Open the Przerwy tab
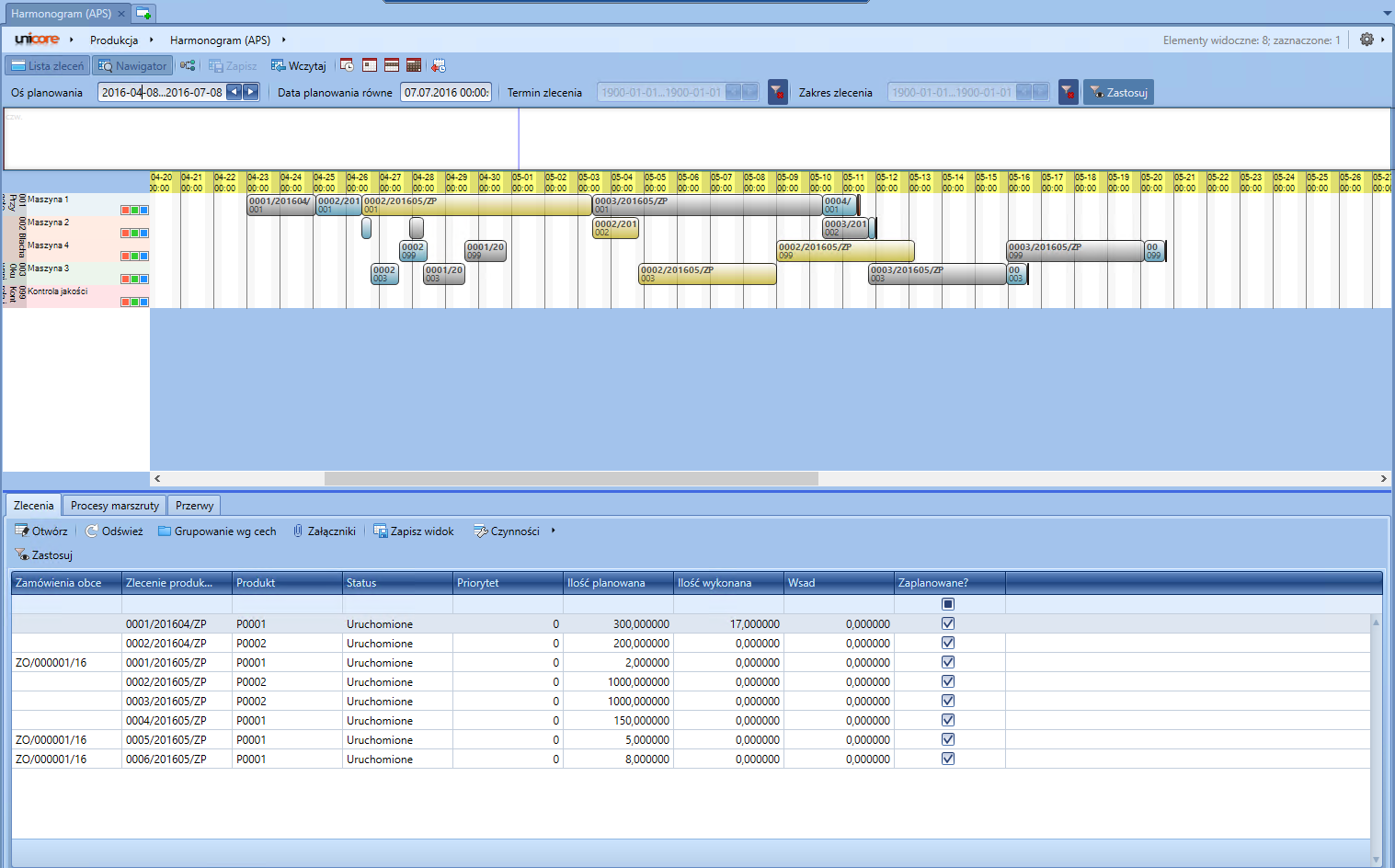1395x868 pixels. coord(194,505)
